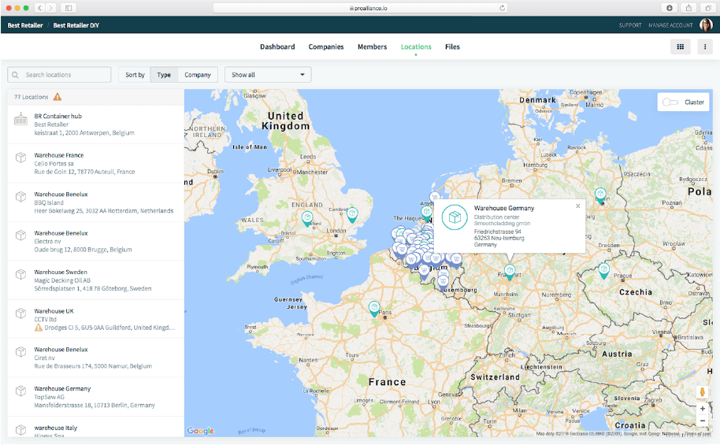Image resolution: width=720 pixels, height=445 pixels.
Task: Select Warehouse Germany TopSaw AG entry
Action: pyautogui.click(x=96, y=397)
